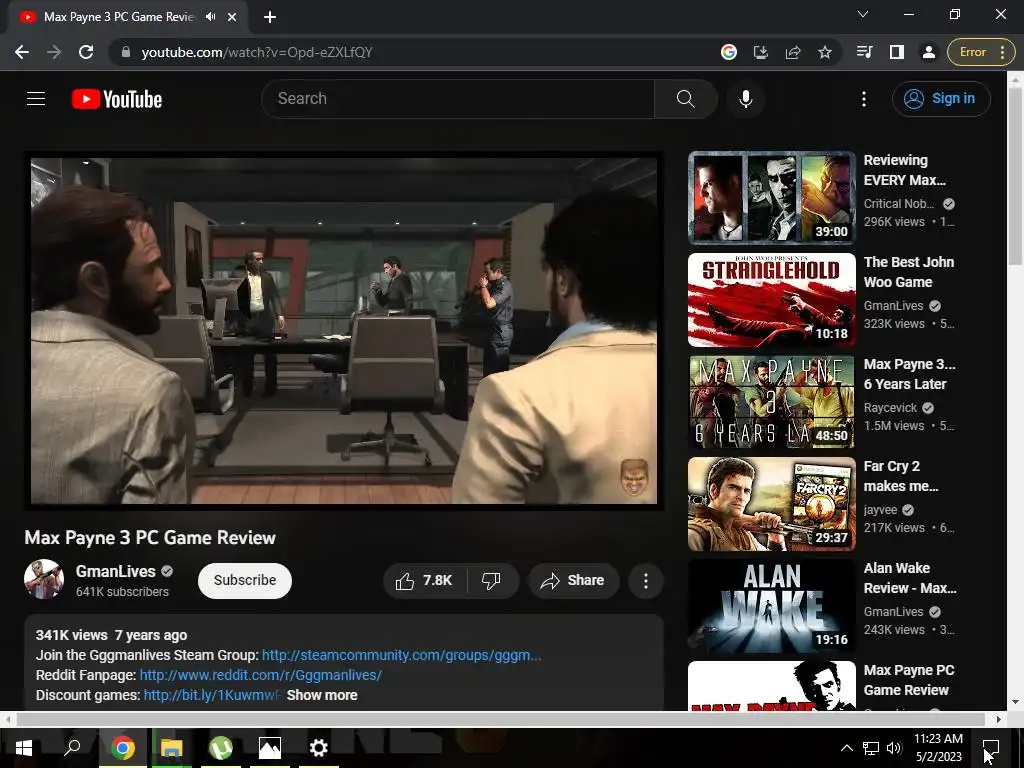
Task: Open Photos app from taskbar
Action: 270,748
